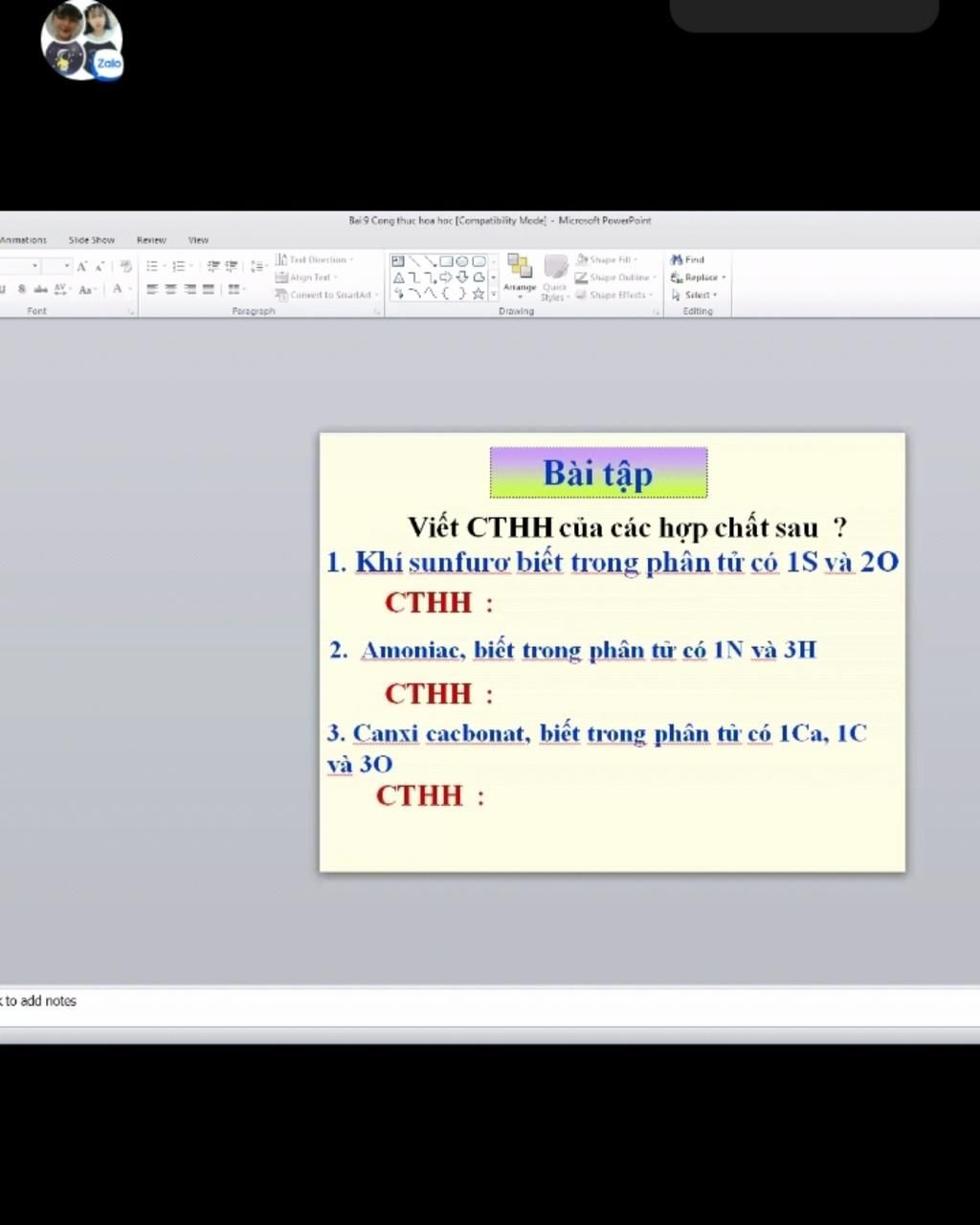Select the Elbow Connector shape
The image size is (980, 1225).
pyautogui.click(x=414, y=278)
